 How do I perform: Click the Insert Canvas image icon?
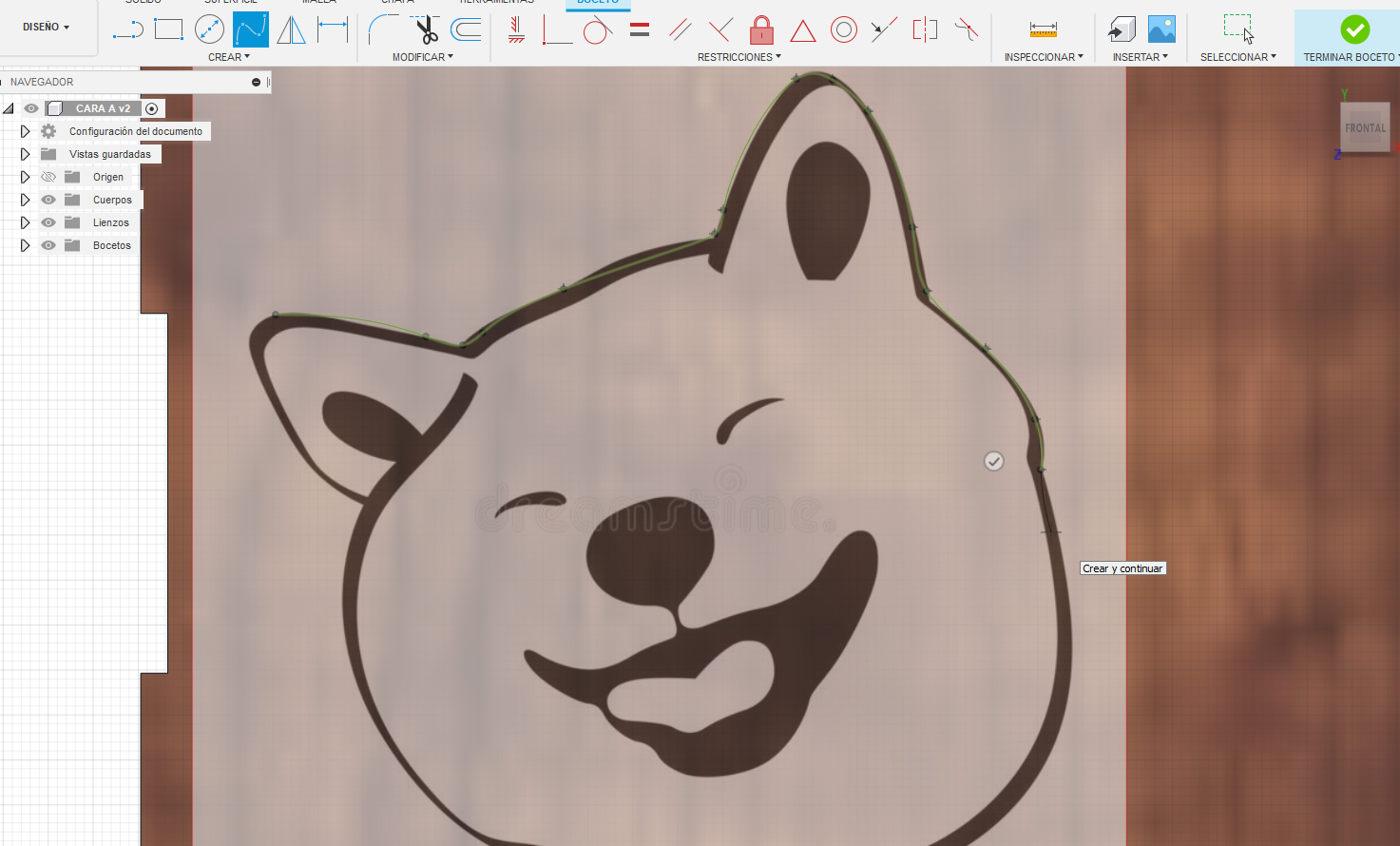point(1161,29)
